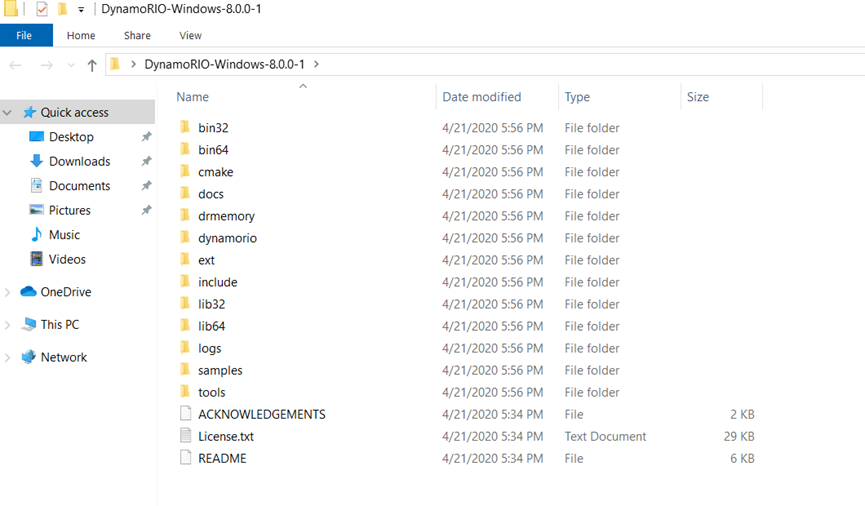Click the folder icon of the samples row

[x=185, y=370]
